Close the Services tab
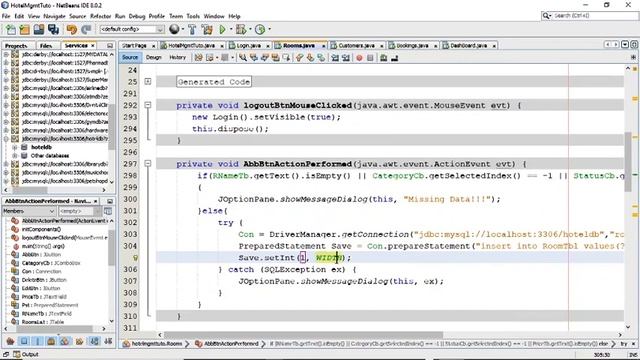 [x=93, y=45]
